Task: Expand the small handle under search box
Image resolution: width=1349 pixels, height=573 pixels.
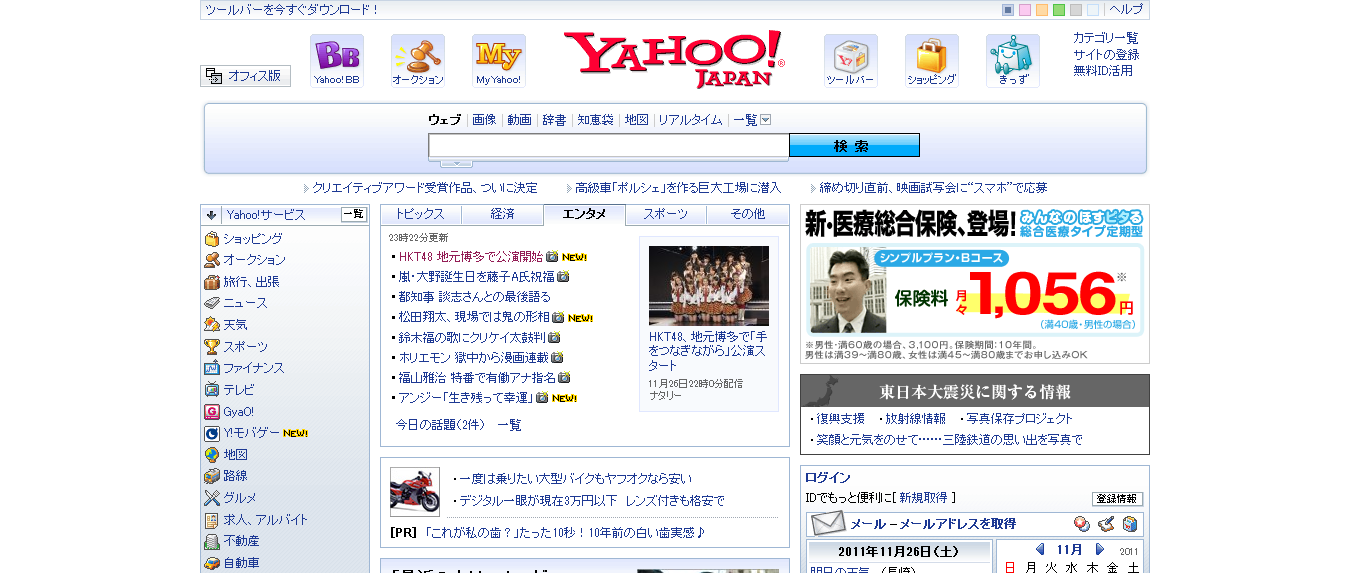Action: point(457,163)
